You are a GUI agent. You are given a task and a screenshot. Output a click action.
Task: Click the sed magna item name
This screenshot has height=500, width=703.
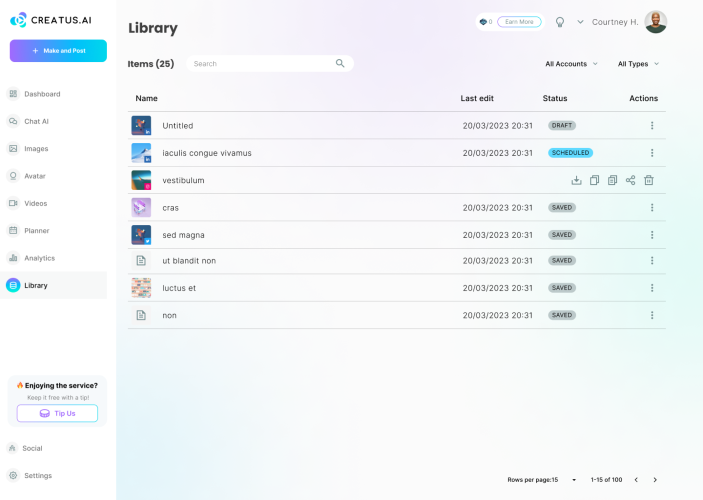click(x=183, y=235)
